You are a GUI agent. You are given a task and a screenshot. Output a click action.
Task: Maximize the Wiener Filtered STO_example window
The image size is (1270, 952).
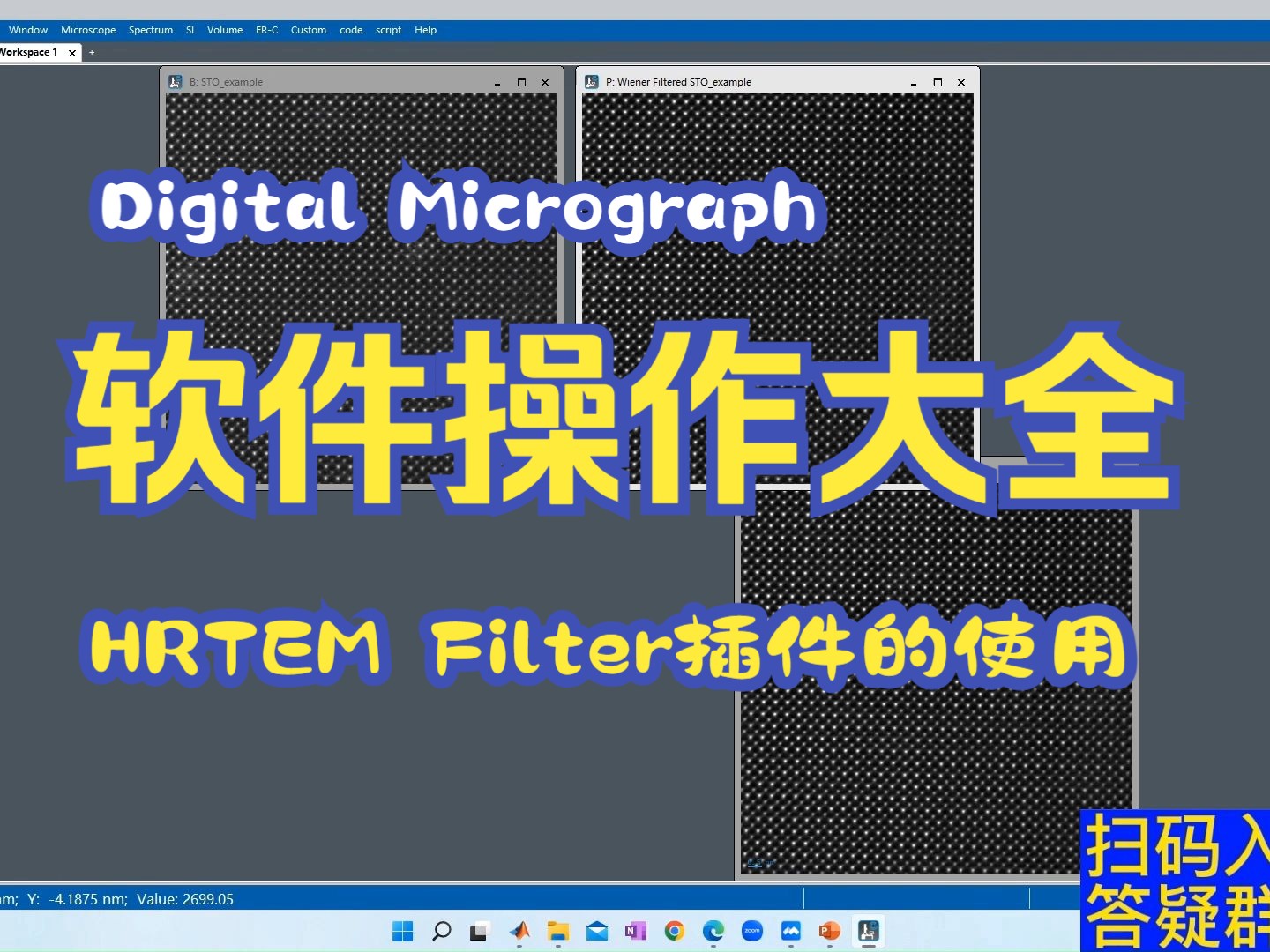938,83
